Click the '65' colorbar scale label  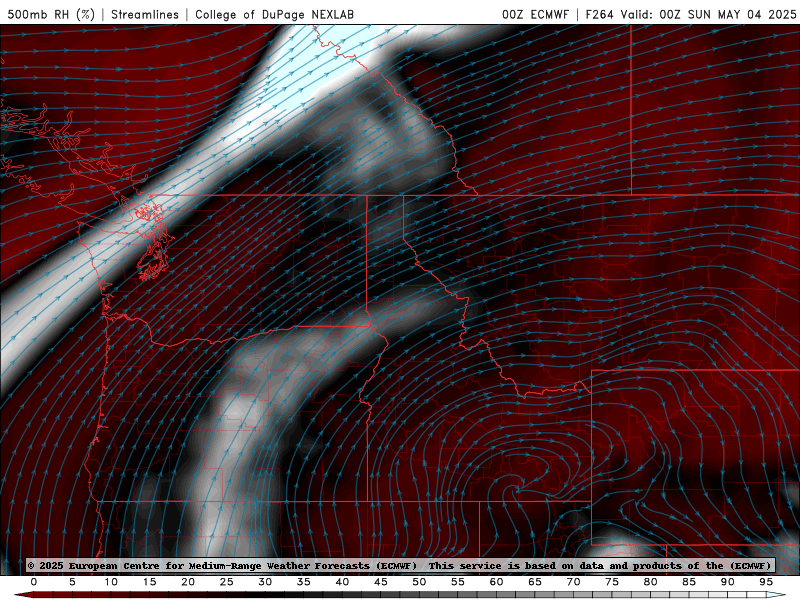click(535, 582)
